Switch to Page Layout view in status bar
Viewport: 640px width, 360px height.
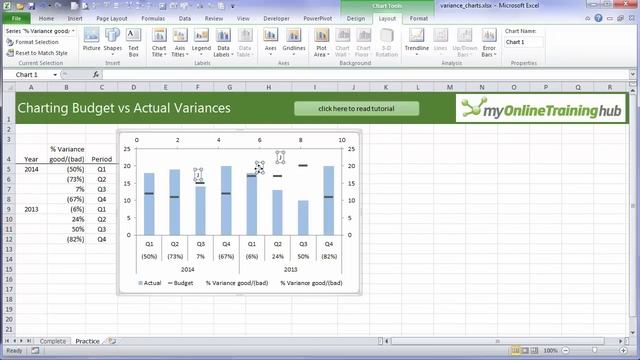pos(525,350)
